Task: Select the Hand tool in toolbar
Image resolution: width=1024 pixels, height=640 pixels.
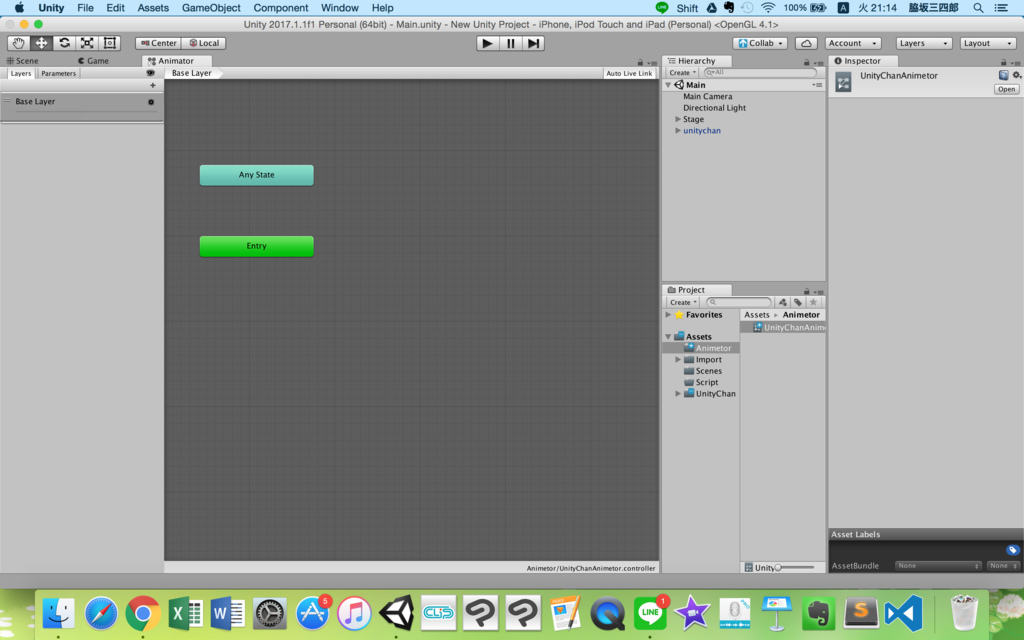Action: 18,43
